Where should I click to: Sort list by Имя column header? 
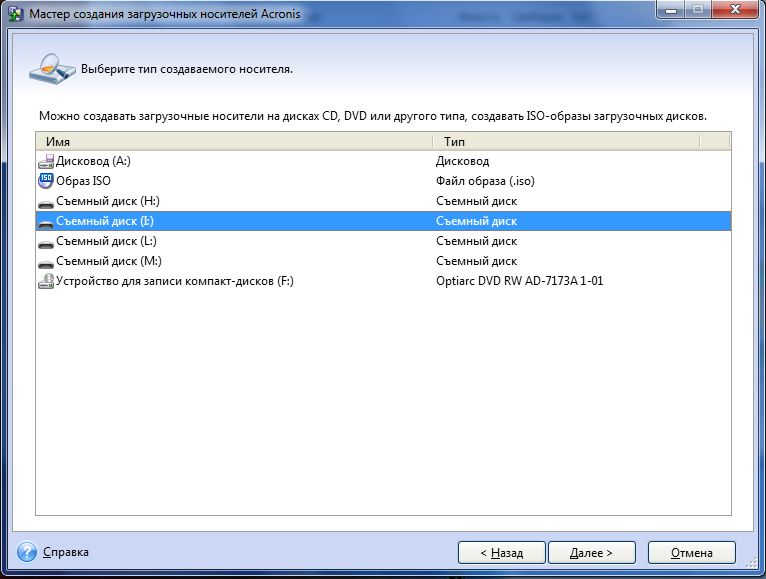234,141
